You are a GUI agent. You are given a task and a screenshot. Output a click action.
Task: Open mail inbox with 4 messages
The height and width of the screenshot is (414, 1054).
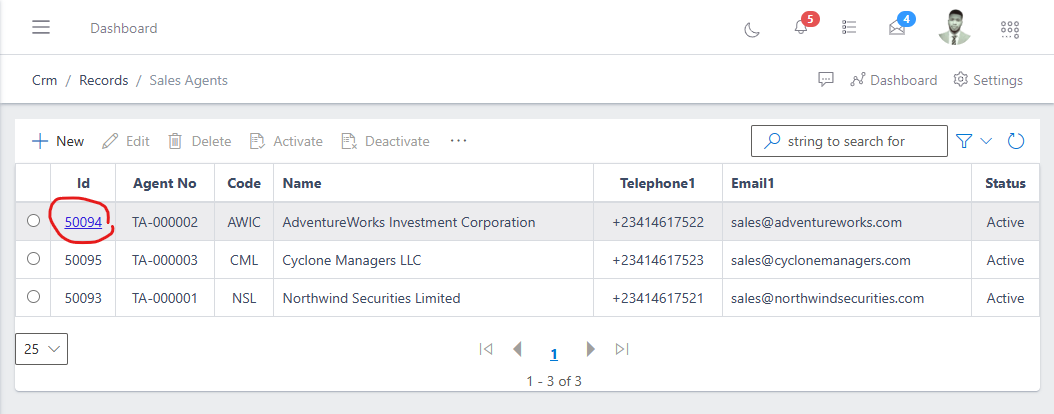pyautogui.click(x=897, y=28)
